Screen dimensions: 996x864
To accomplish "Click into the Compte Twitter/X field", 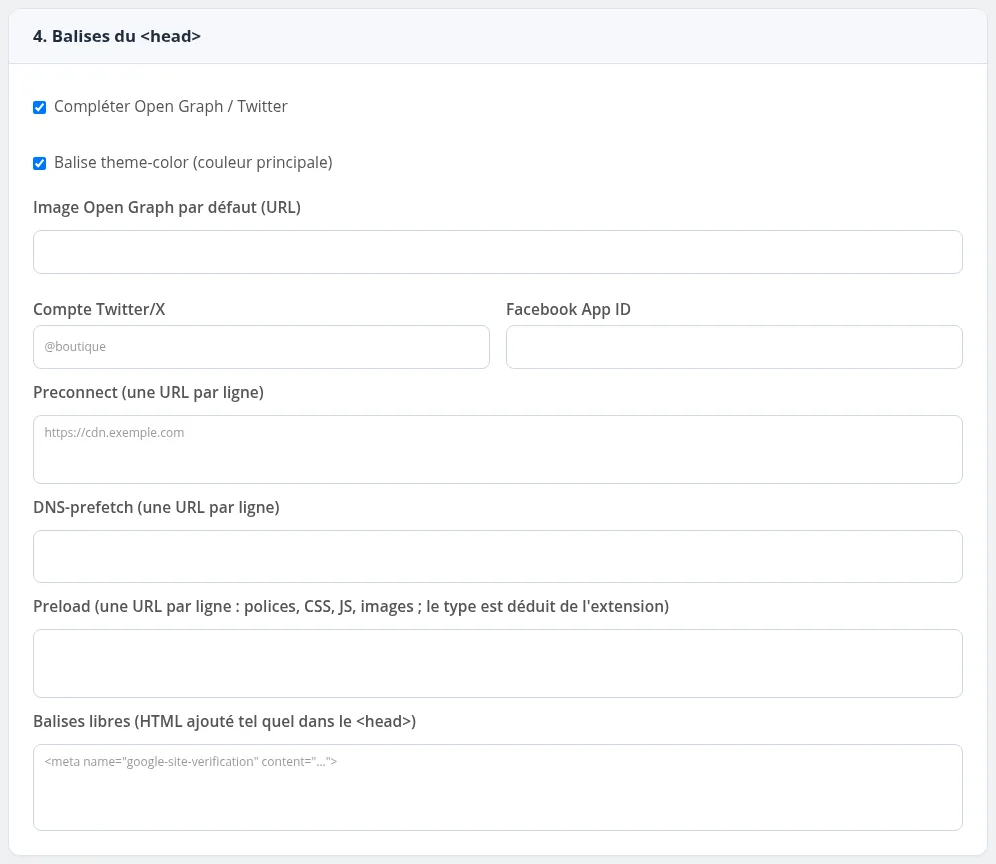I will tap(261, 347).
